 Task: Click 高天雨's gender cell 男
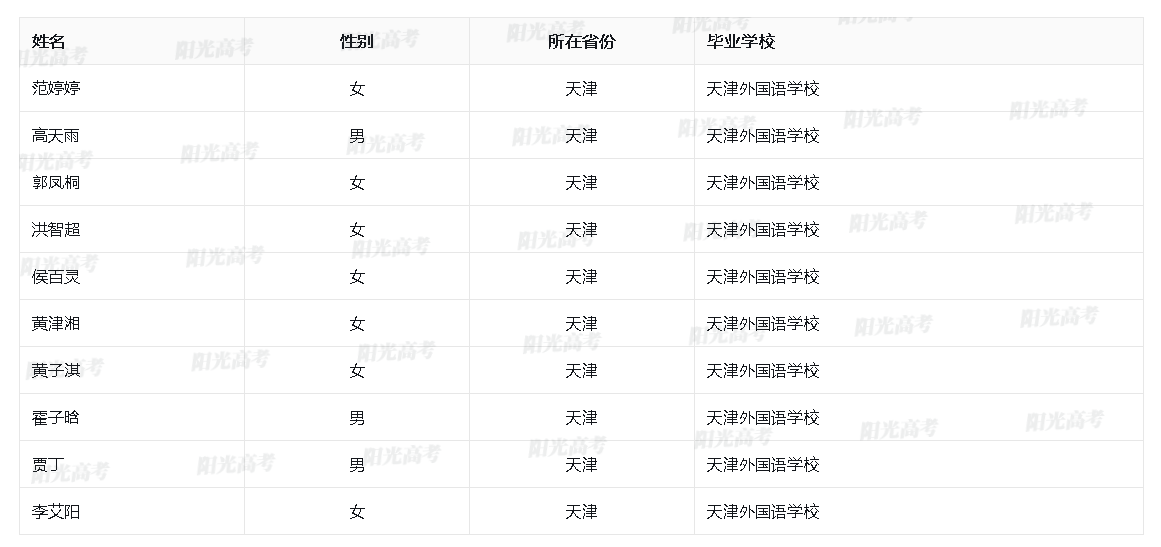[x=357, y=135]
